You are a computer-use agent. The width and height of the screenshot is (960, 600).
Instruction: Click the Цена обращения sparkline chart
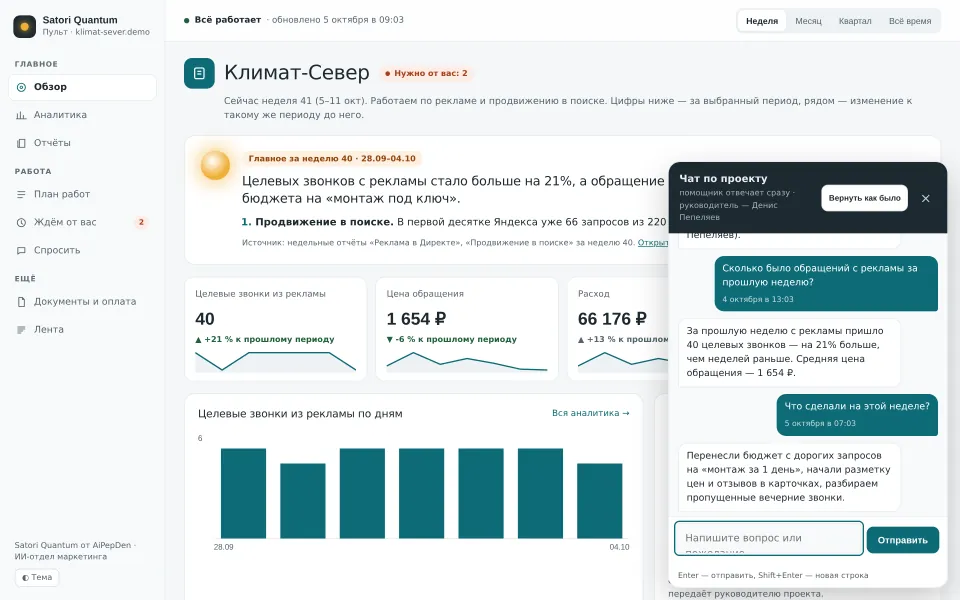click(467, 362)
